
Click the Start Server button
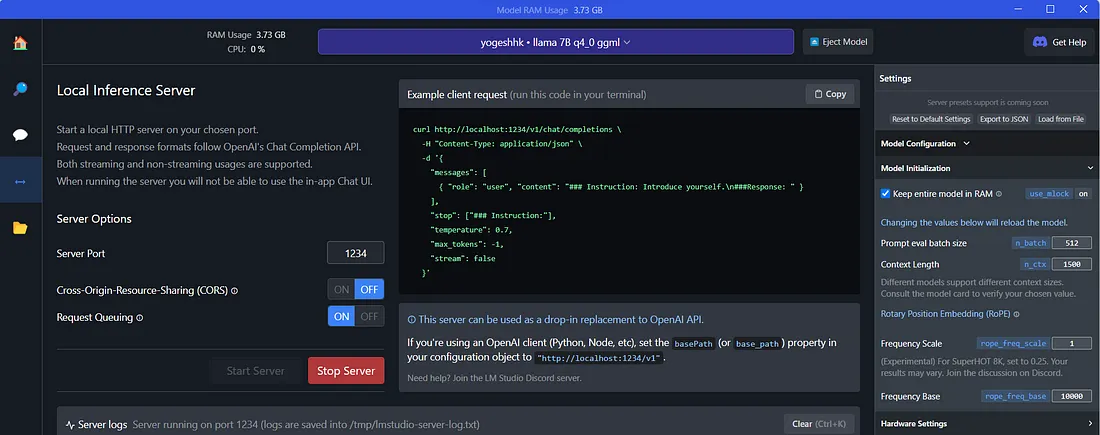pos(255,370)
